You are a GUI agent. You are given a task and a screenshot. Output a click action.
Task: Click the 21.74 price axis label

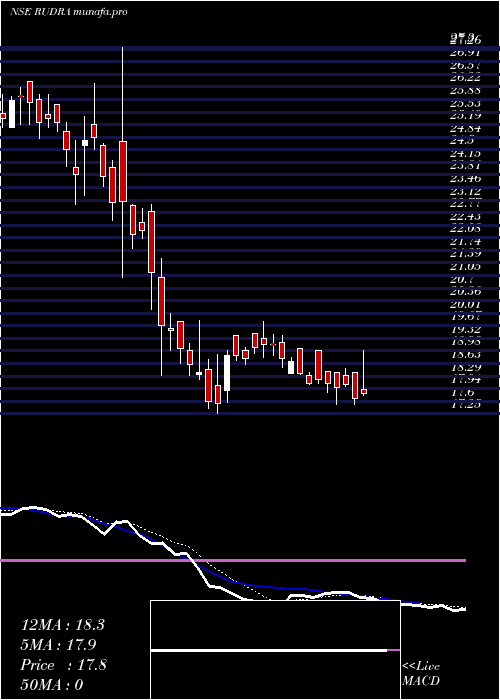pyautogui.click(x=465, y=242)
